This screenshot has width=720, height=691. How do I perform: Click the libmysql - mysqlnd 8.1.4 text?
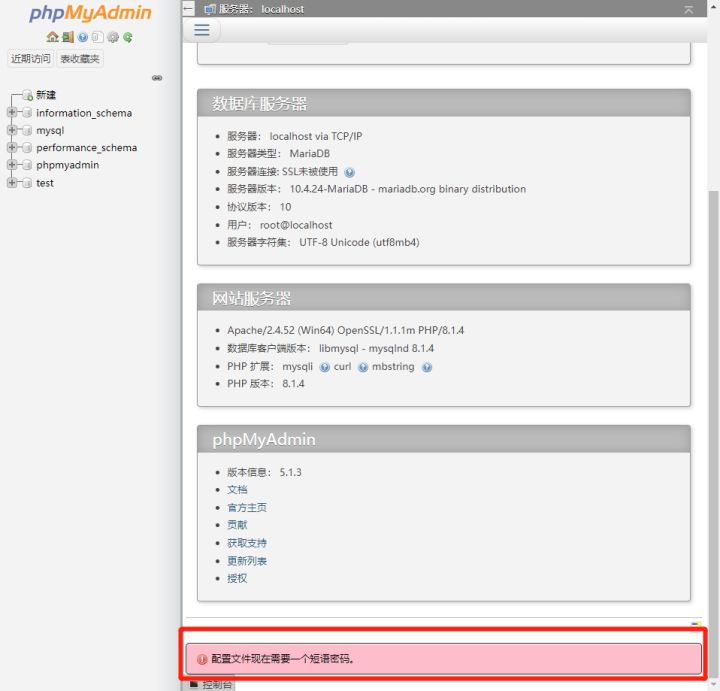(x=376, y=348)
